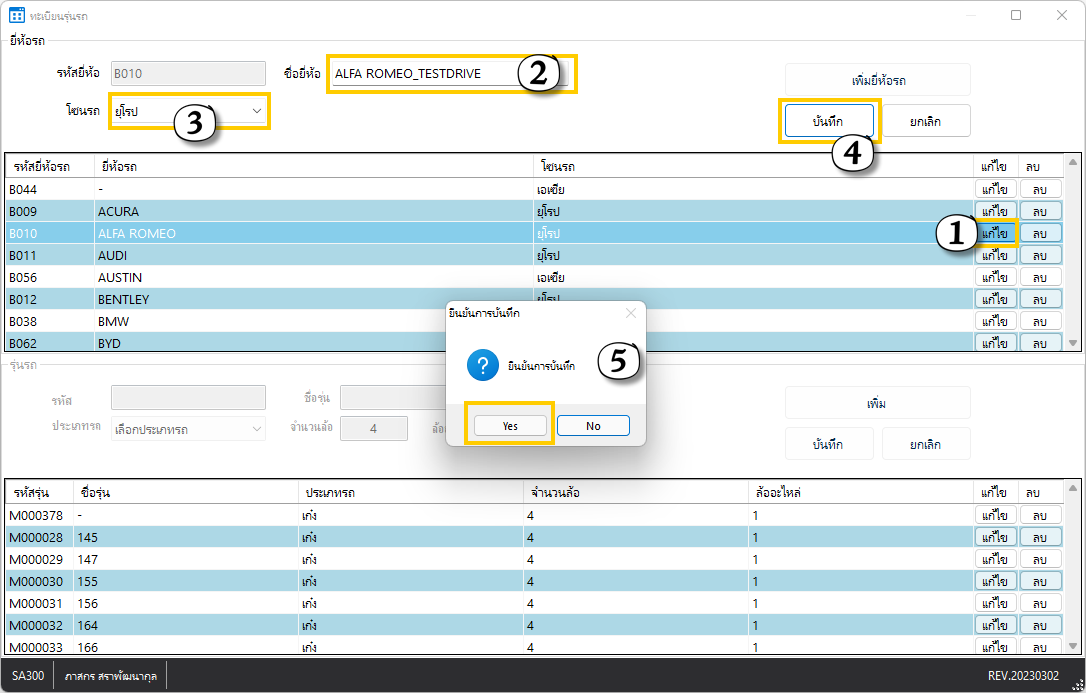Viewport: 1086px width, 693px height.
Task: Open the car zone dropdown showing ยุโรป
Action: click(x=189, y=111)
